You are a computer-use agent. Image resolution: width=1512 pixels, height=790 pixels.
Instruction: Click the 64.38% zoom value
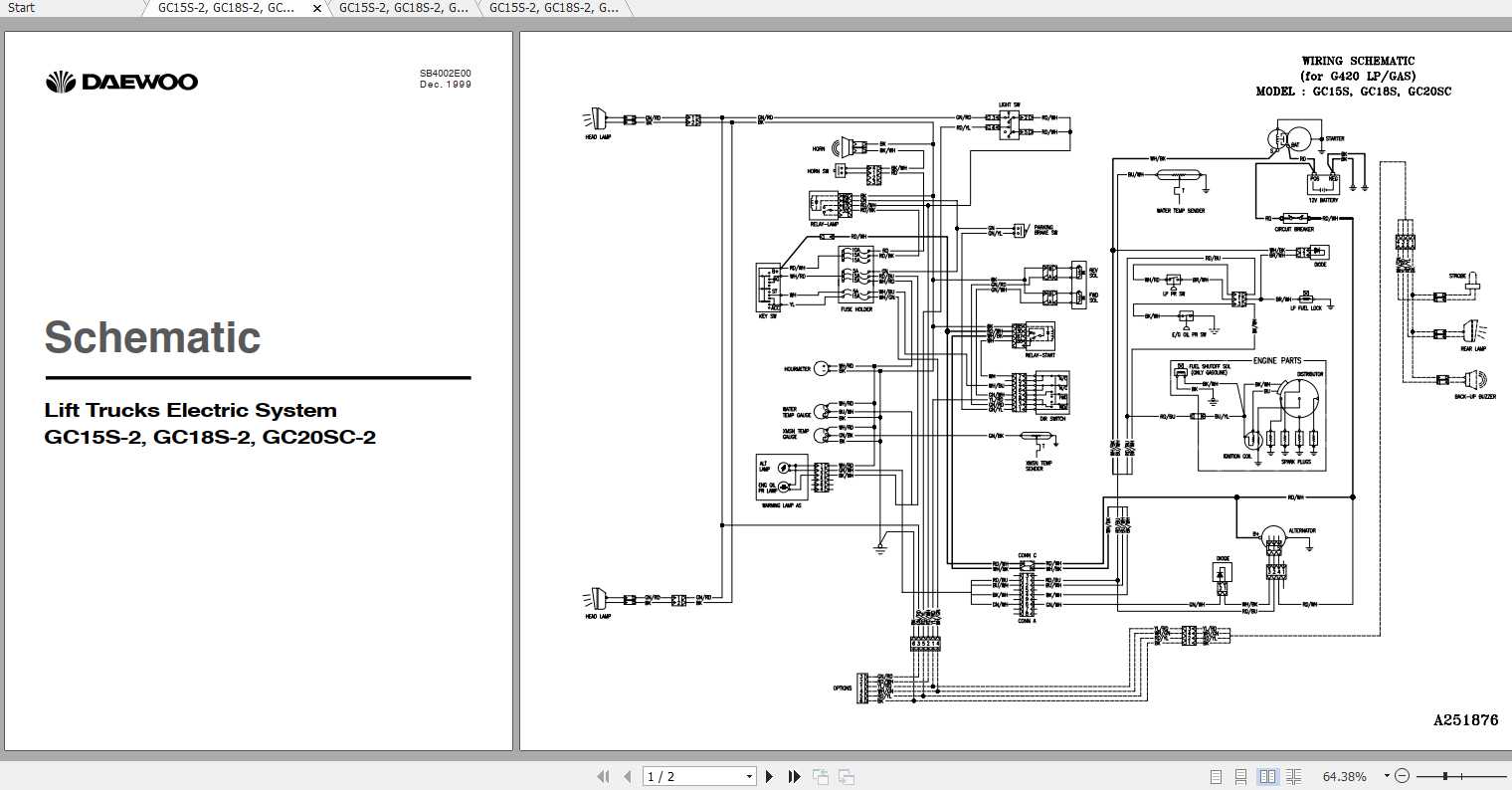(1344, 776)
